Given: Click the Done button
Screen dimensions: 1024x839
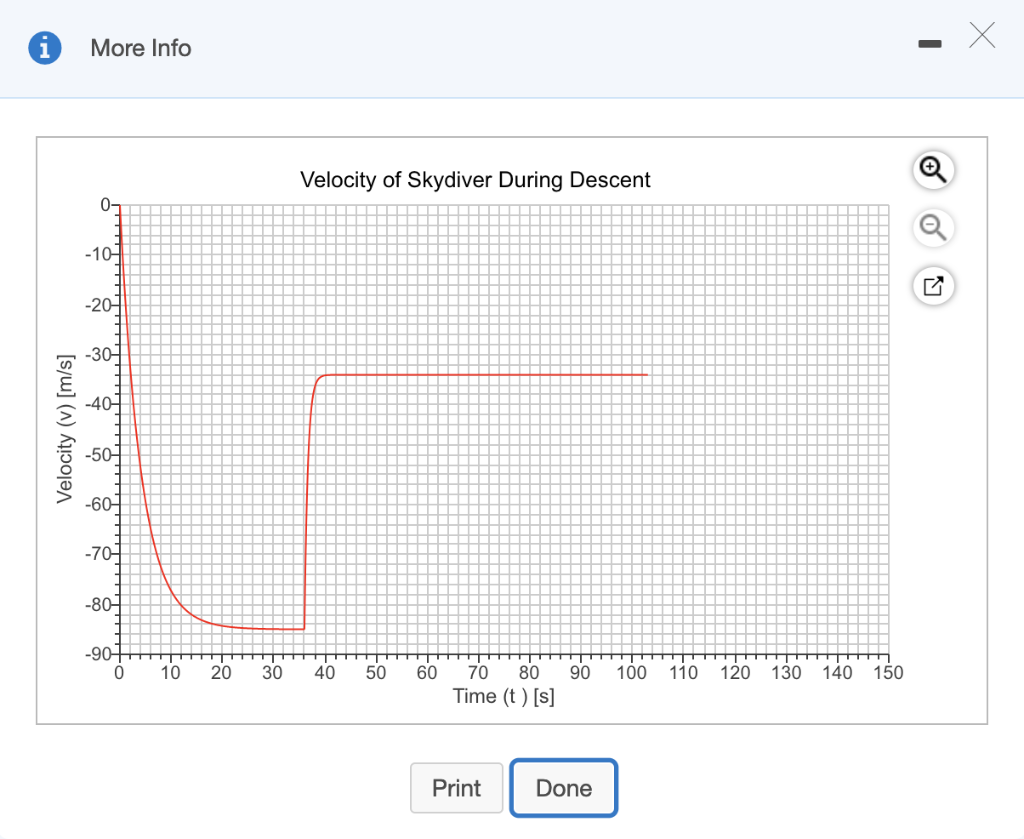Looking at the screenshot, I should click(x=564, y=788).
